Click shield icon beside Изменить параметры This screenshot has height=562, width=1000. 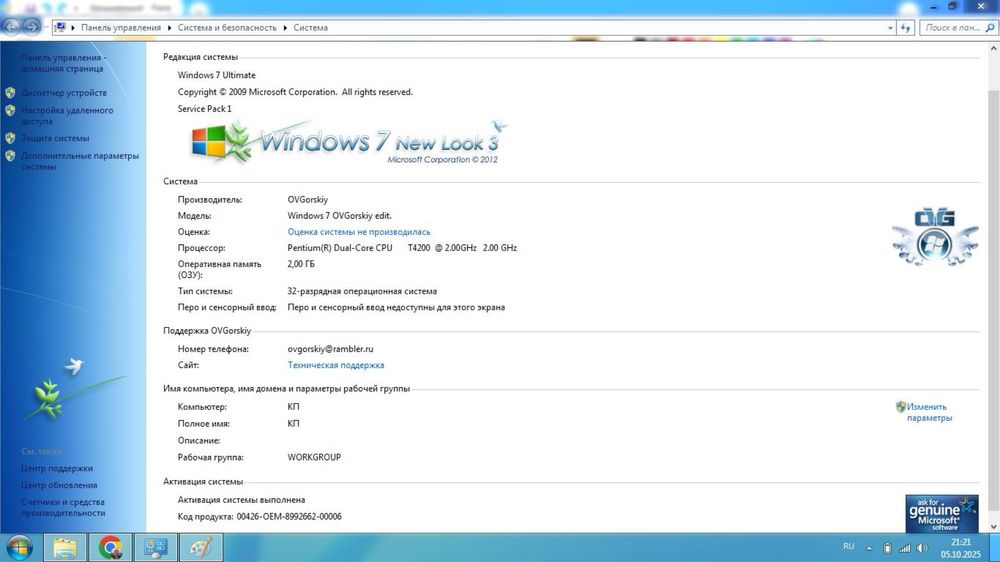901,406
